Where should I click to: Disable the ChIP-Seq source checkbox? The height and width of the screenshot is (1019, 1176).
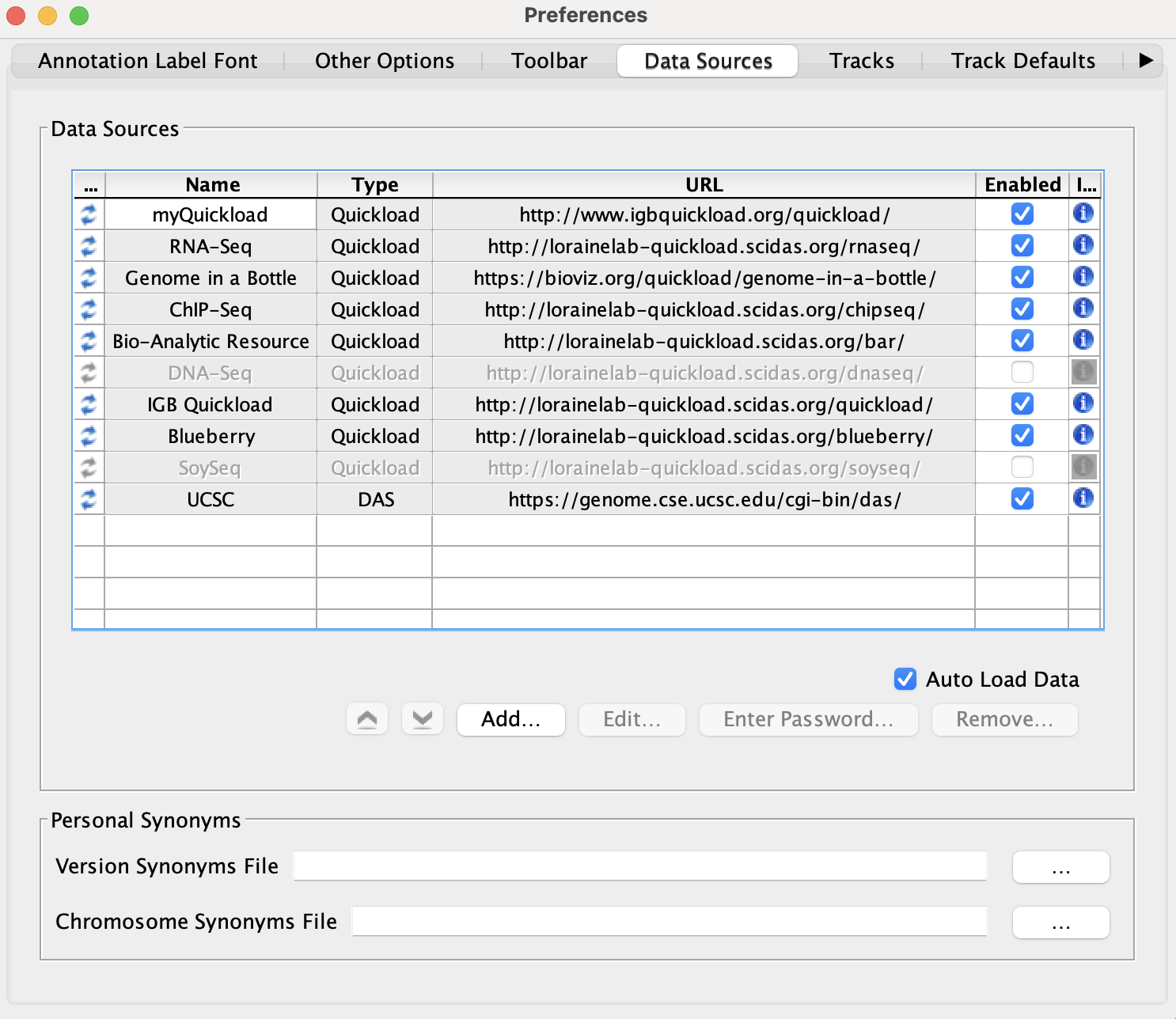point(1022,309)
